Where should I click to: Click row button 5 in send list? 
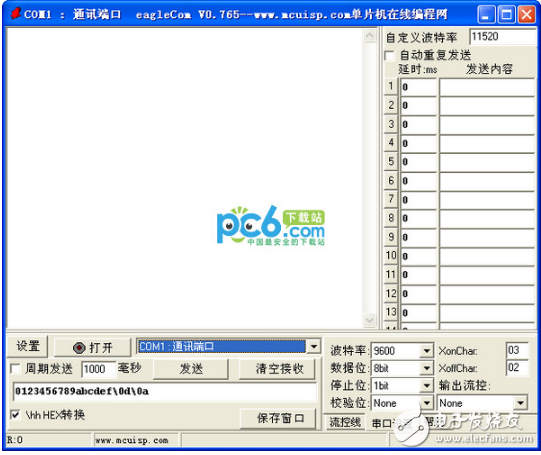[x=391, y=161]
